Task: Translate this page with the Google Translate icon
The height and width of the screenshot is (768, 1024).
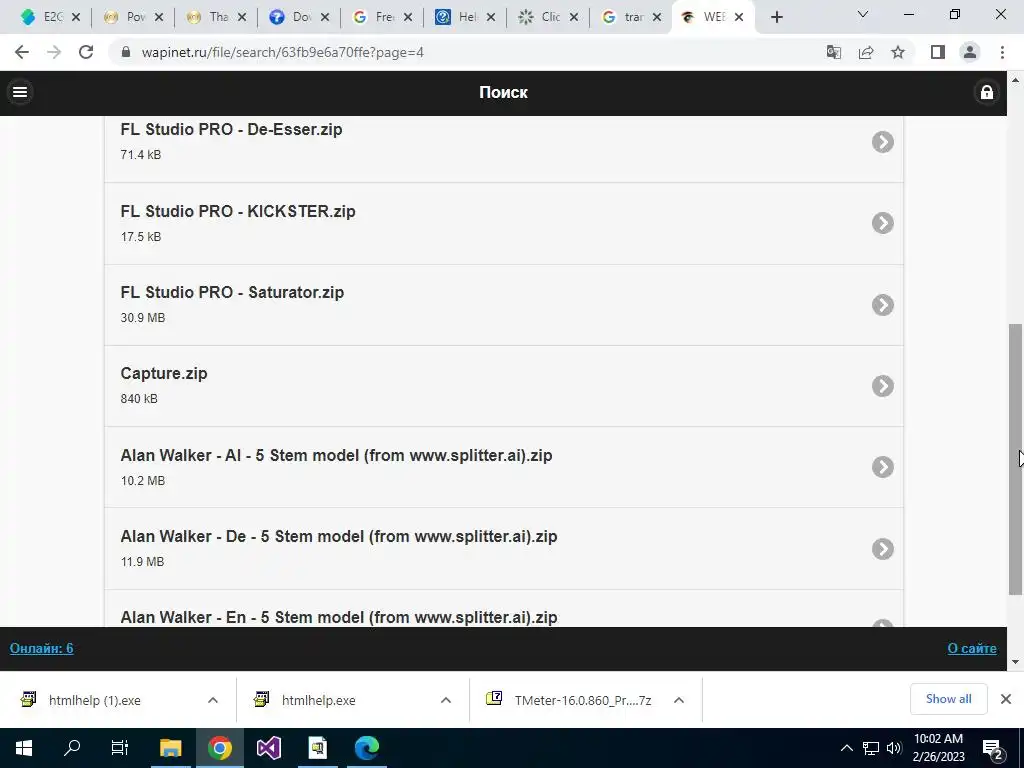Action: click(x=833, y=52)
